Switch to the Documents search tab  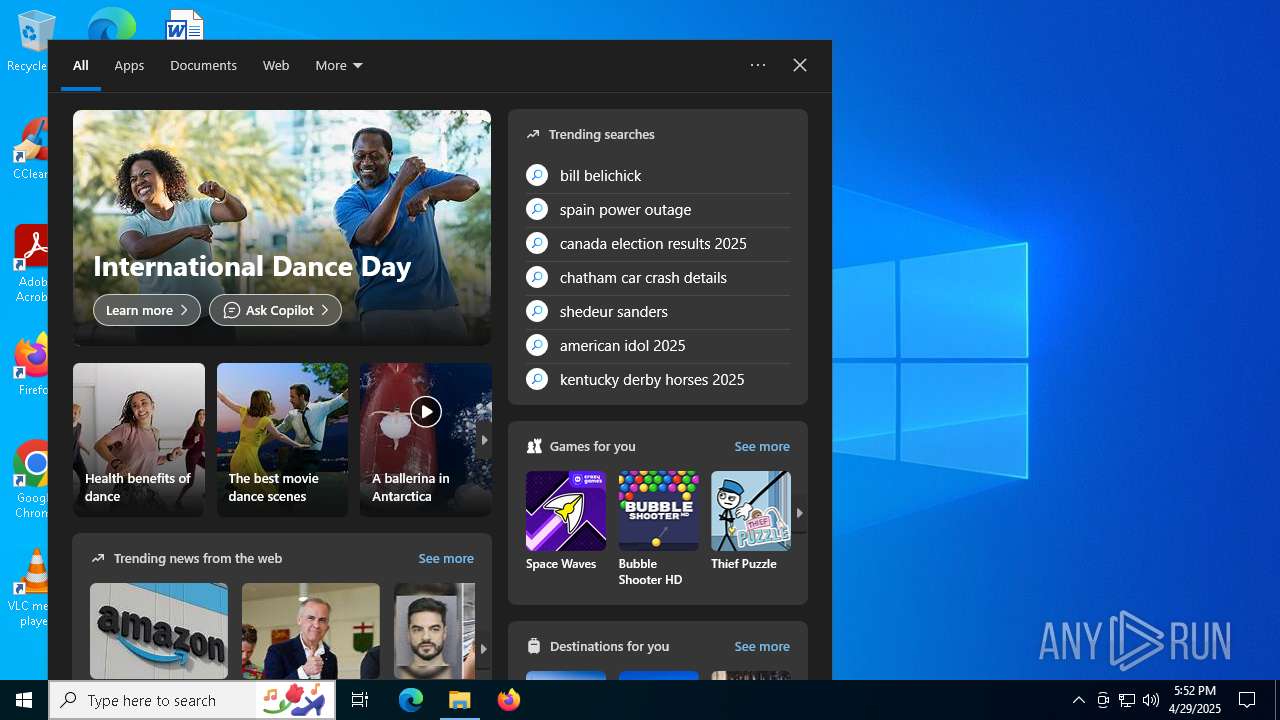203,65
